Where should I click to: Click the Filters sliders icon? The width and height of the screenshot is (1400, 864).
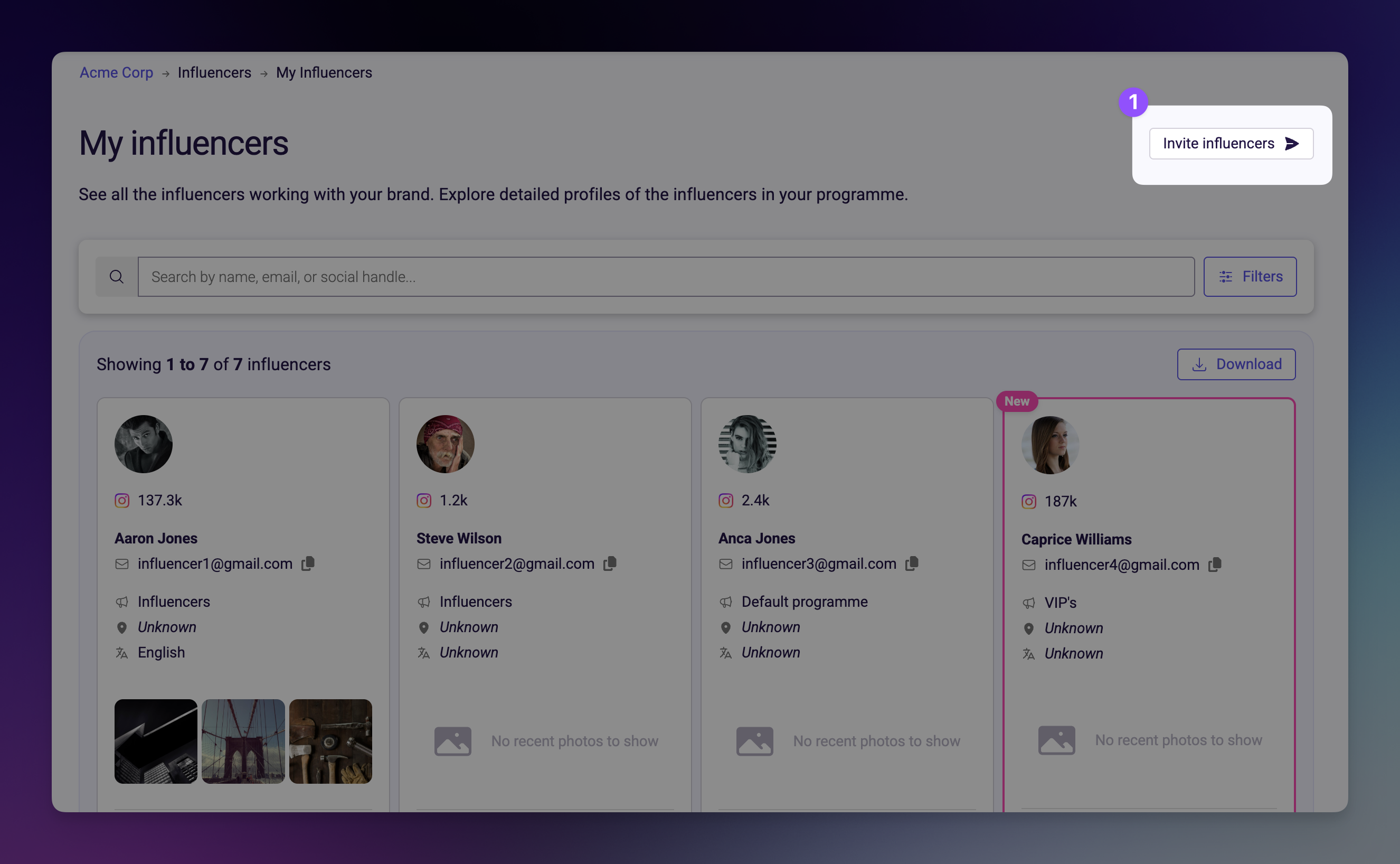point(1226,277)
